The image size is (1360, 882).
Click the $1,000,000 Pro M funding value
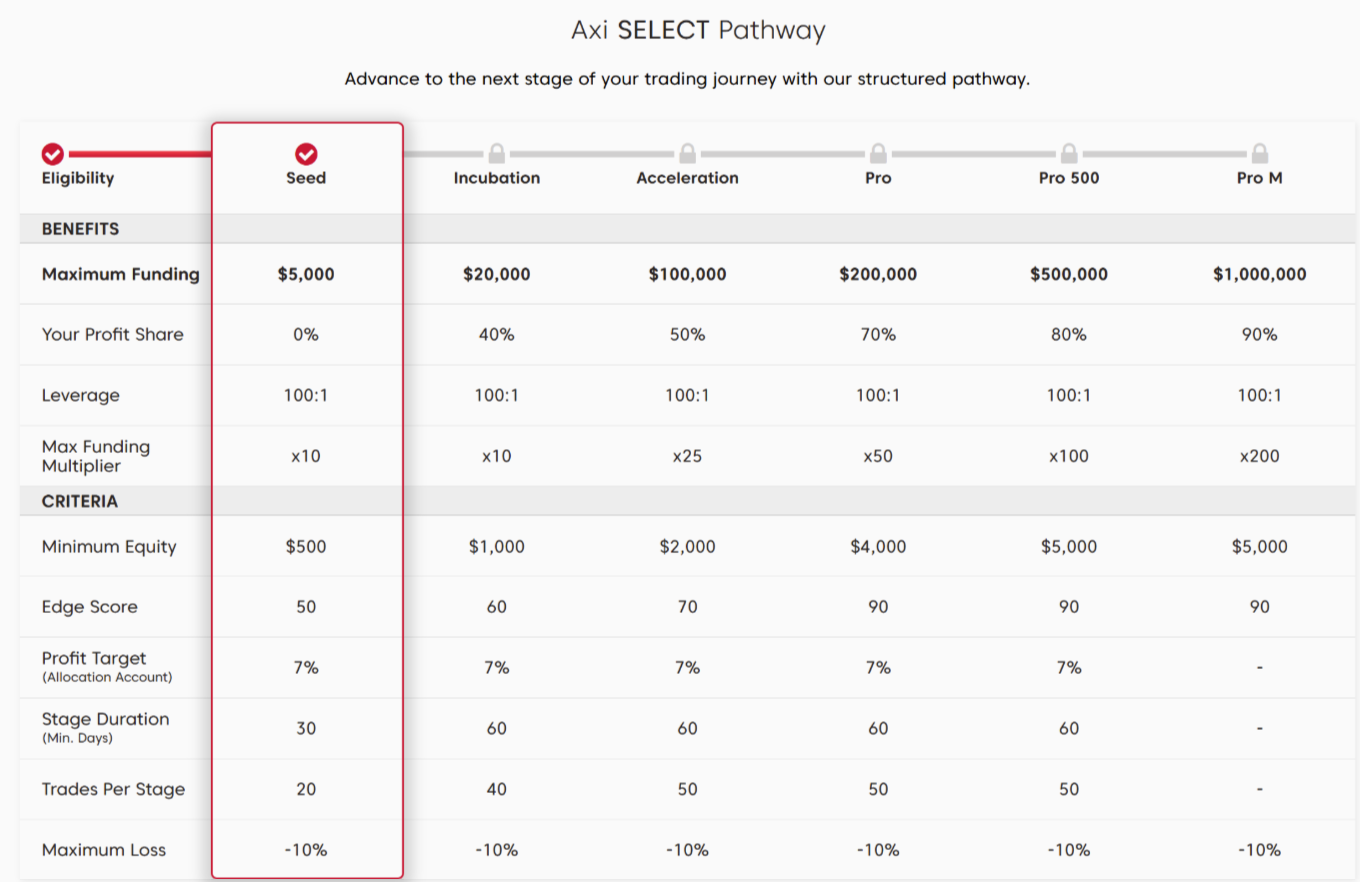pyautogui.click(x=1260, y=274)
